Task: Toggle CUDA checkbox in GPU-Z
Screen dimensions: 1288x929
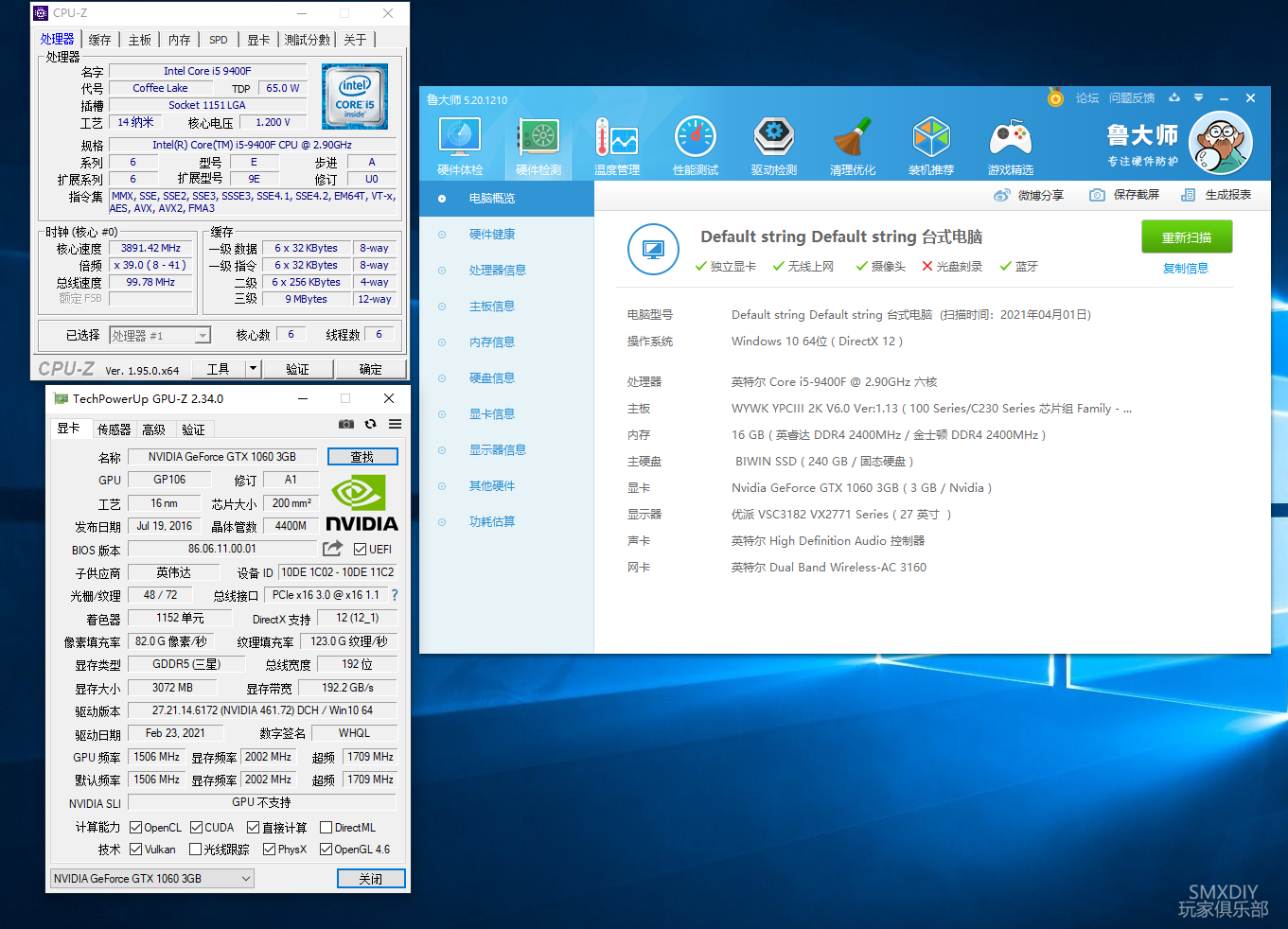Action: pyautogui.click(x=196, y=827)
